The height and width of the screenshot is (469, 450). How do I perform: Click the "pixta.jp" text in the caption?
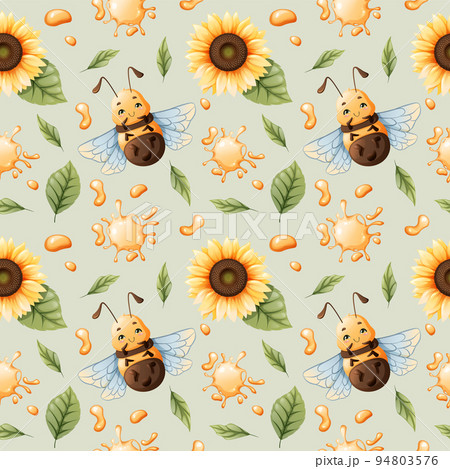(x=337, y=461)
